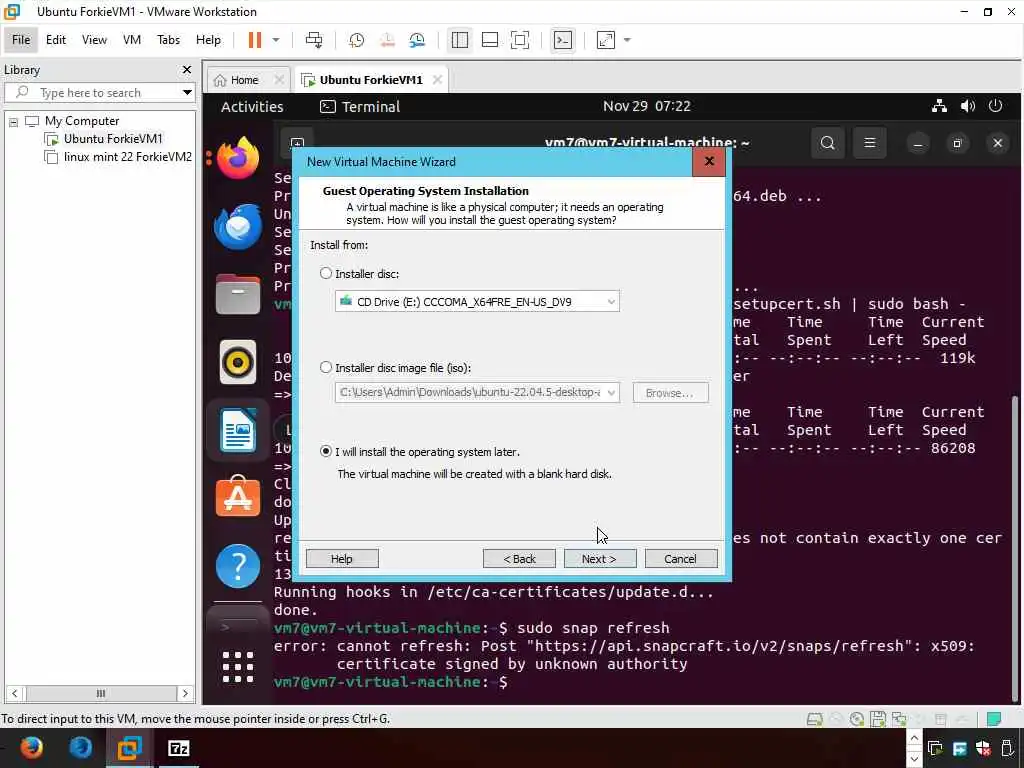Click the Revert to snapshot icon

387,40
